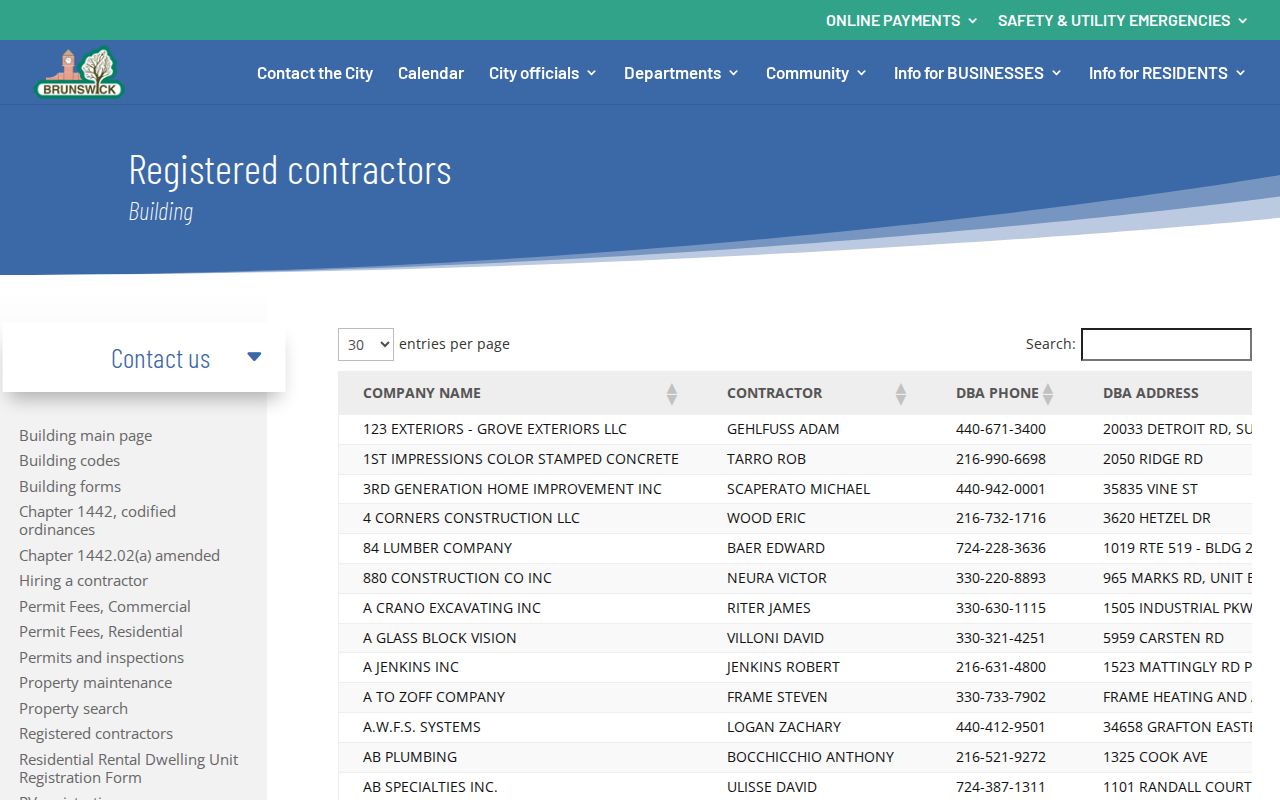Select AB PLUMBING cell

pyautogui.click(x=410, y=757)
